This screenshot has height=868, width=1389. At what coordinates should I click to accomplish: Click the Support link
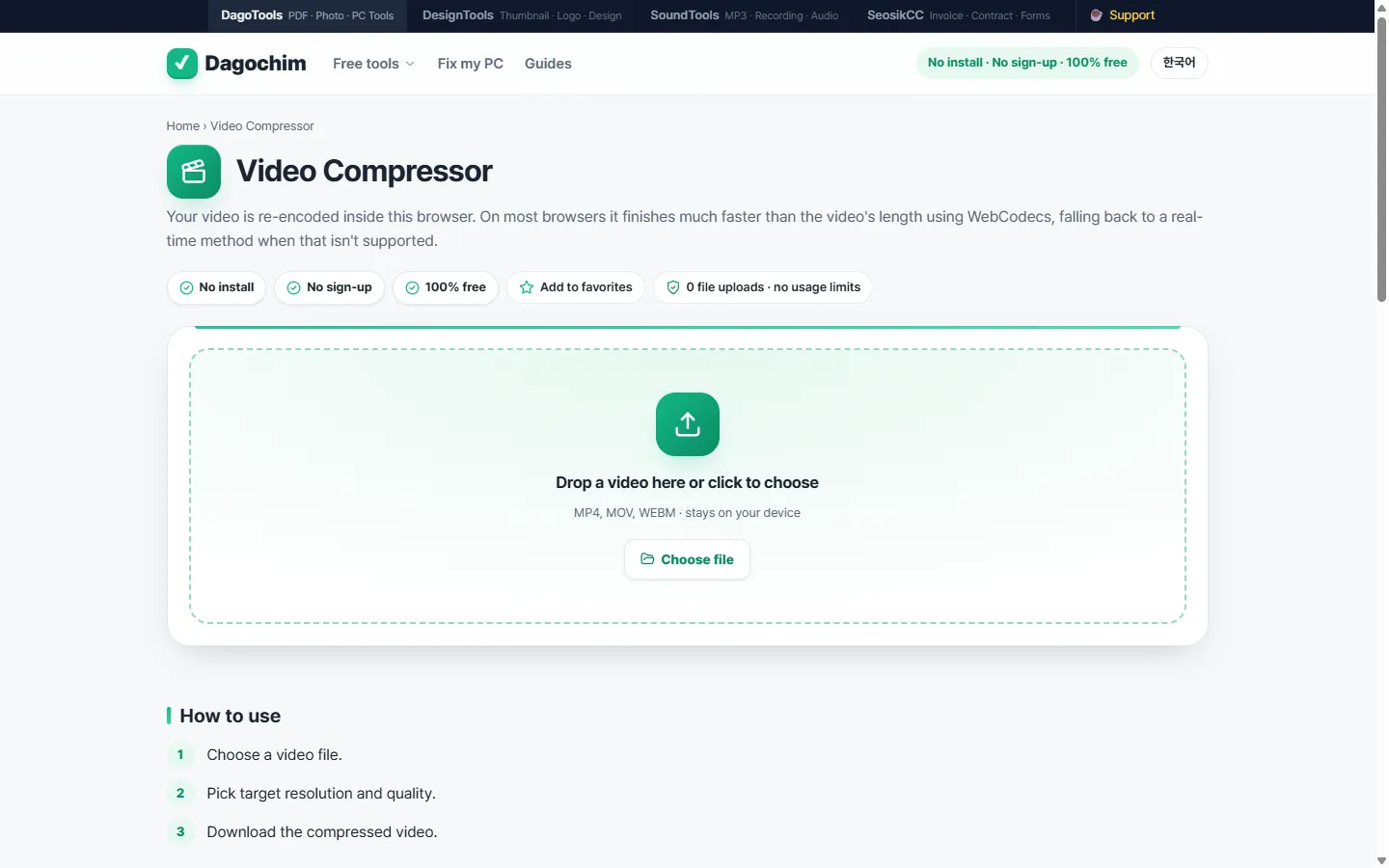pos(1122,15)
